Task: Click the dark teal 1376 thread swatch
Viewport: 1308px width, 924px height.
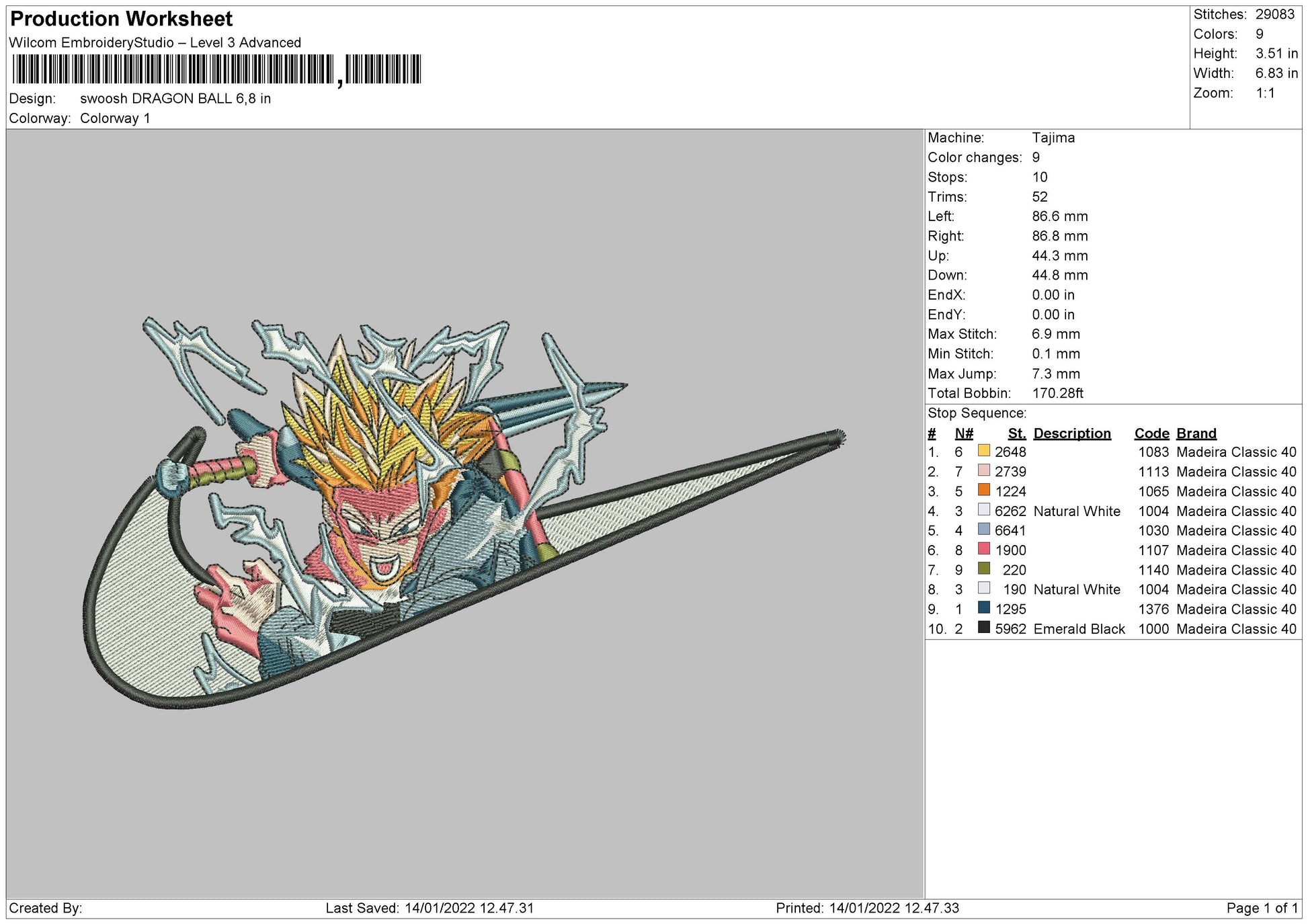Action: (x=983, y=608)
